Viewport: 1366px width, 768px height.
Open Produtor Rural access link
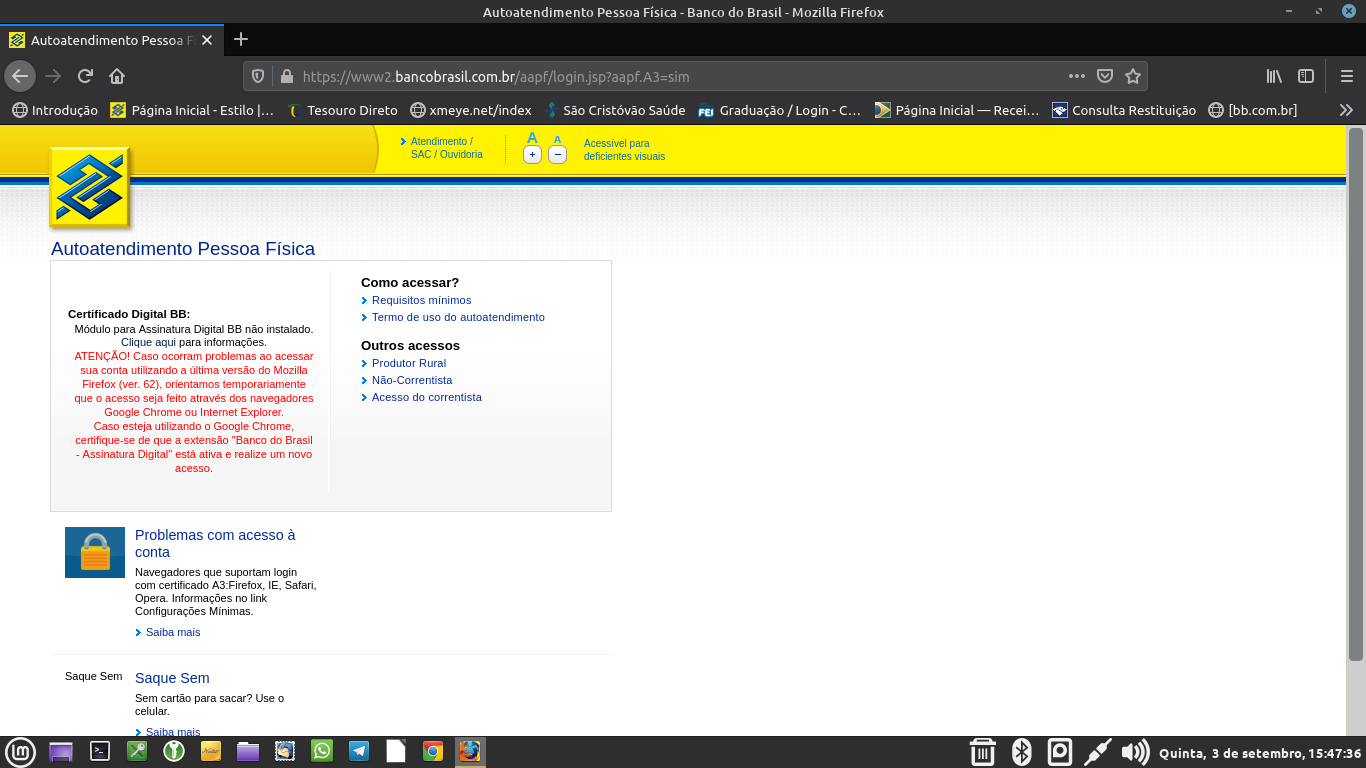(409, 363)
